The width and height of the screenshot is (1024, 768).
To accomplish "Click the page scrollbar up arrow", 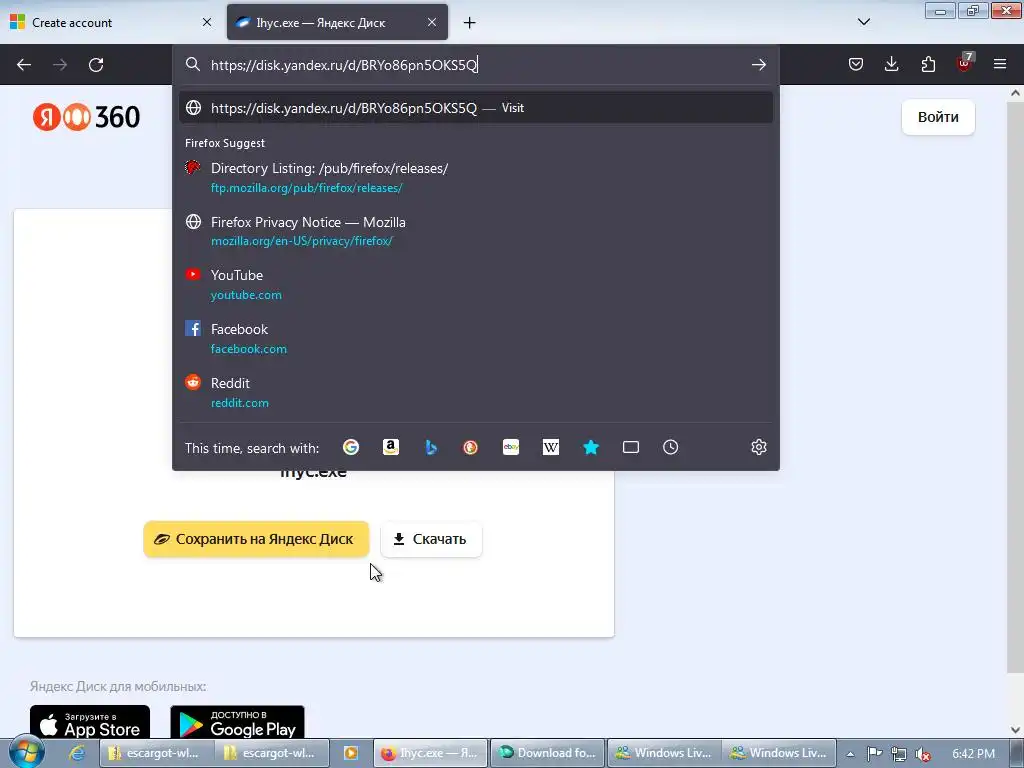I will (x=1015, y=93).
